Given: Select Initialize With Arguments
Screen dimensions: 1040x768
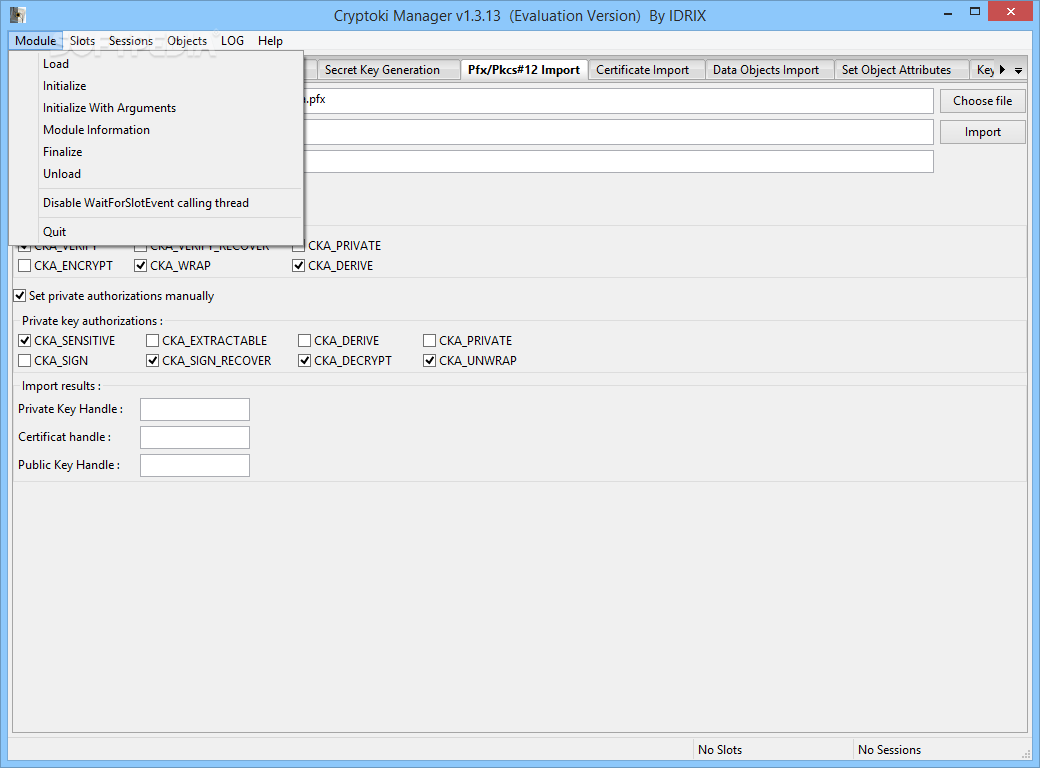Looking at the screenshot, I should click(x=157, y=107).
